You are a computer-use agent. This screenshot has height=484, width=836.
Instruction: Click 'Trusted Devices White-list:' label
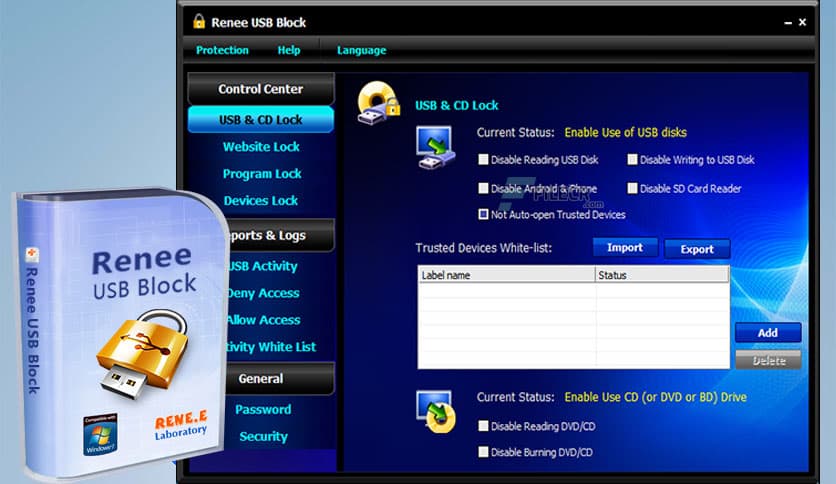(x=484, y=248)
